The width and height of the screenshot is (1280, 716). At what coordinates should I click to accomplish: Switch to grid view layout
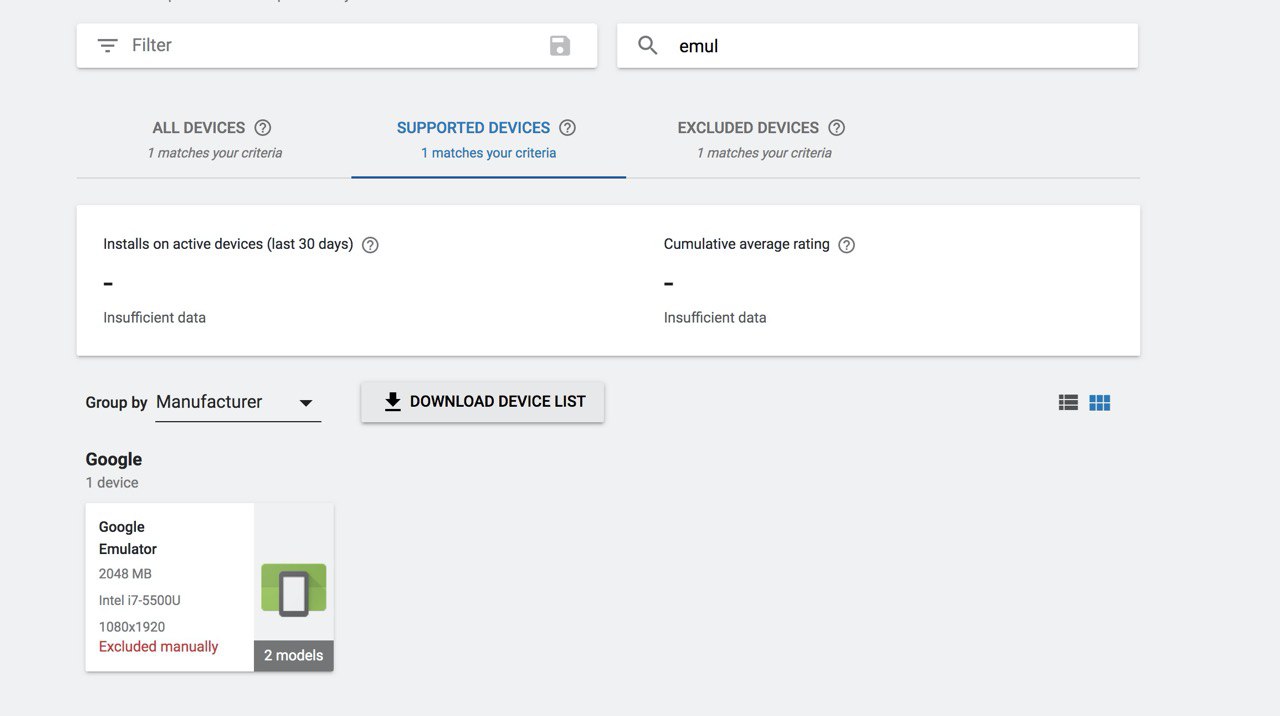[x=1100, y=403]
